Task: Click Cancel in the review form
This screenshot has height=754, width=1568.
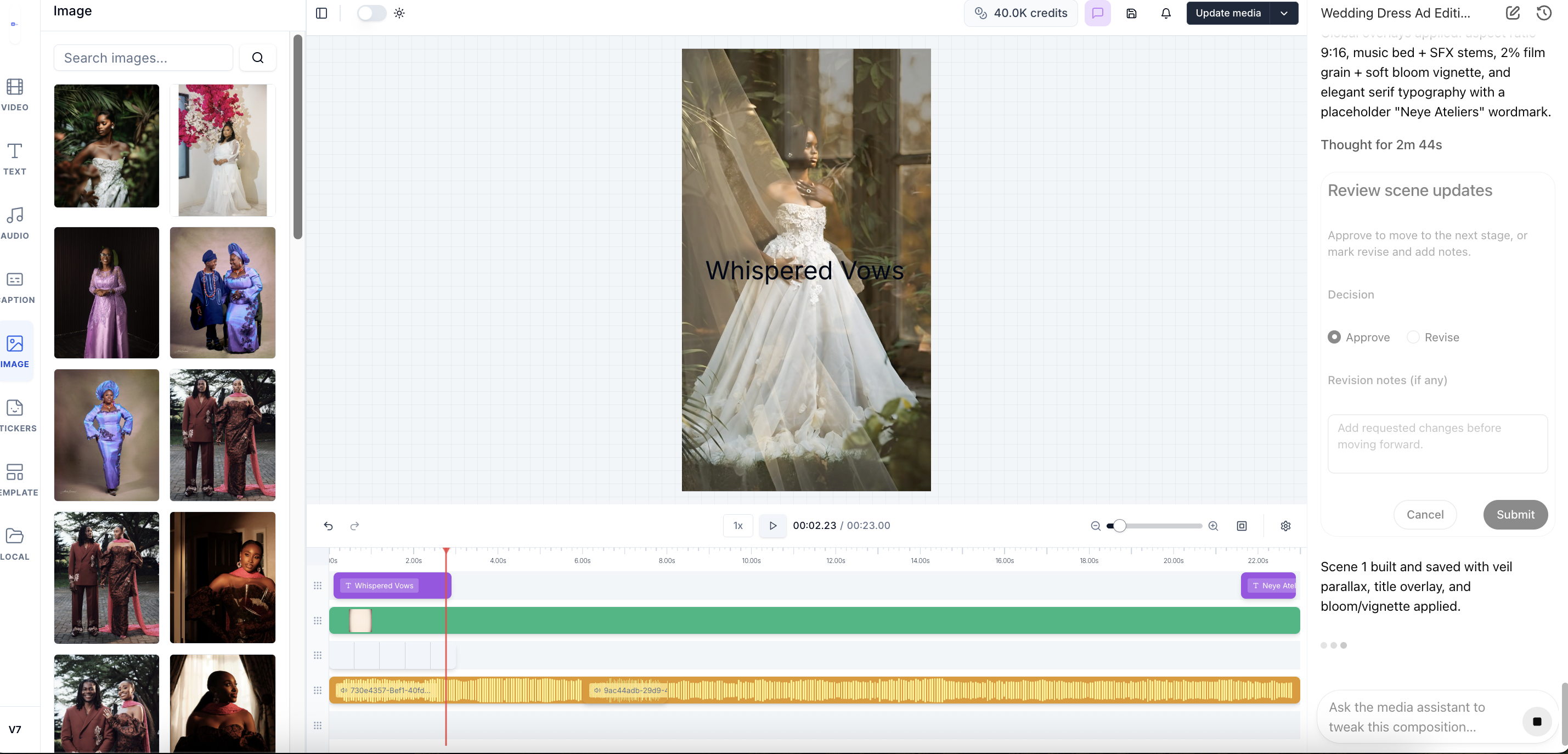Action: [1424, 515]
